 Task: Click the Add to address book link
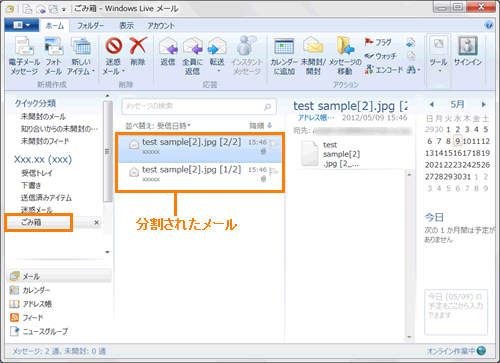point(316,118)
